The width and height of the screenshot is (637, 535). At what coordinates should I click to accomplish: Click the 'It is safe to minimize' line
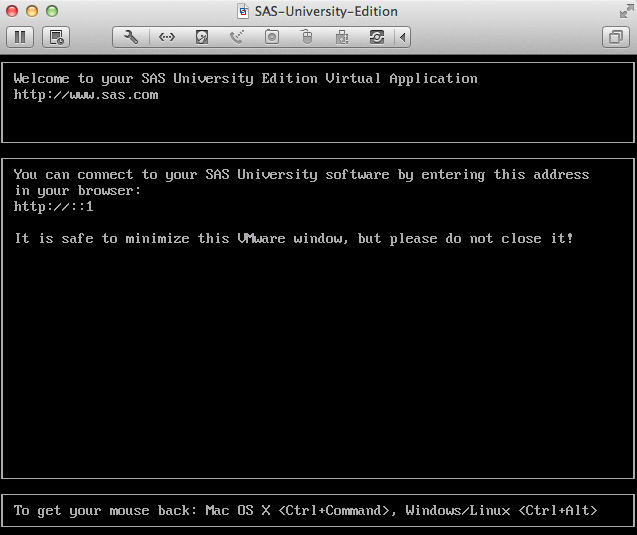click(293, 238)
